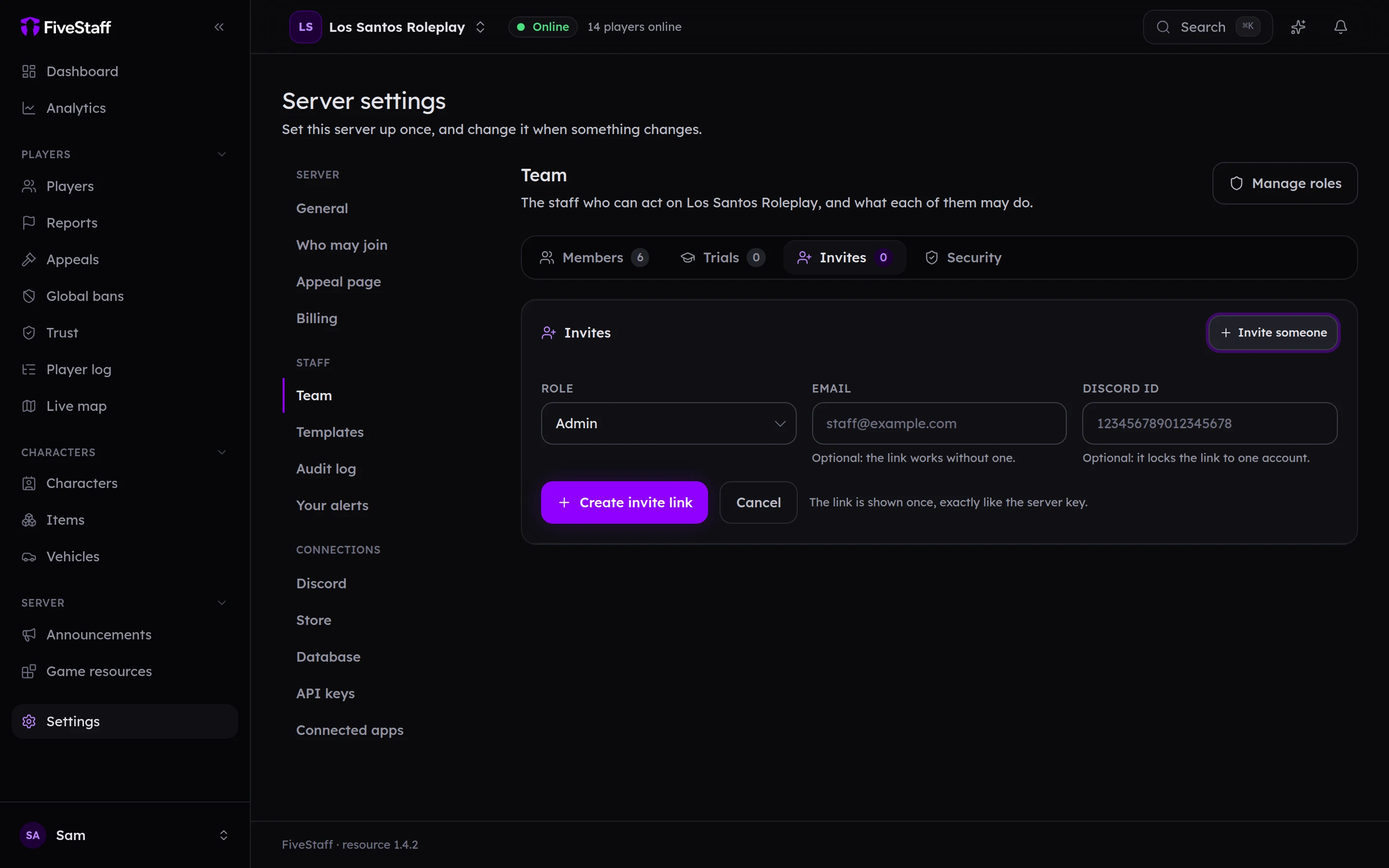Viewport: 1389px width, 868px height.
Task: Open the Trust page
Action: point(124,333)
